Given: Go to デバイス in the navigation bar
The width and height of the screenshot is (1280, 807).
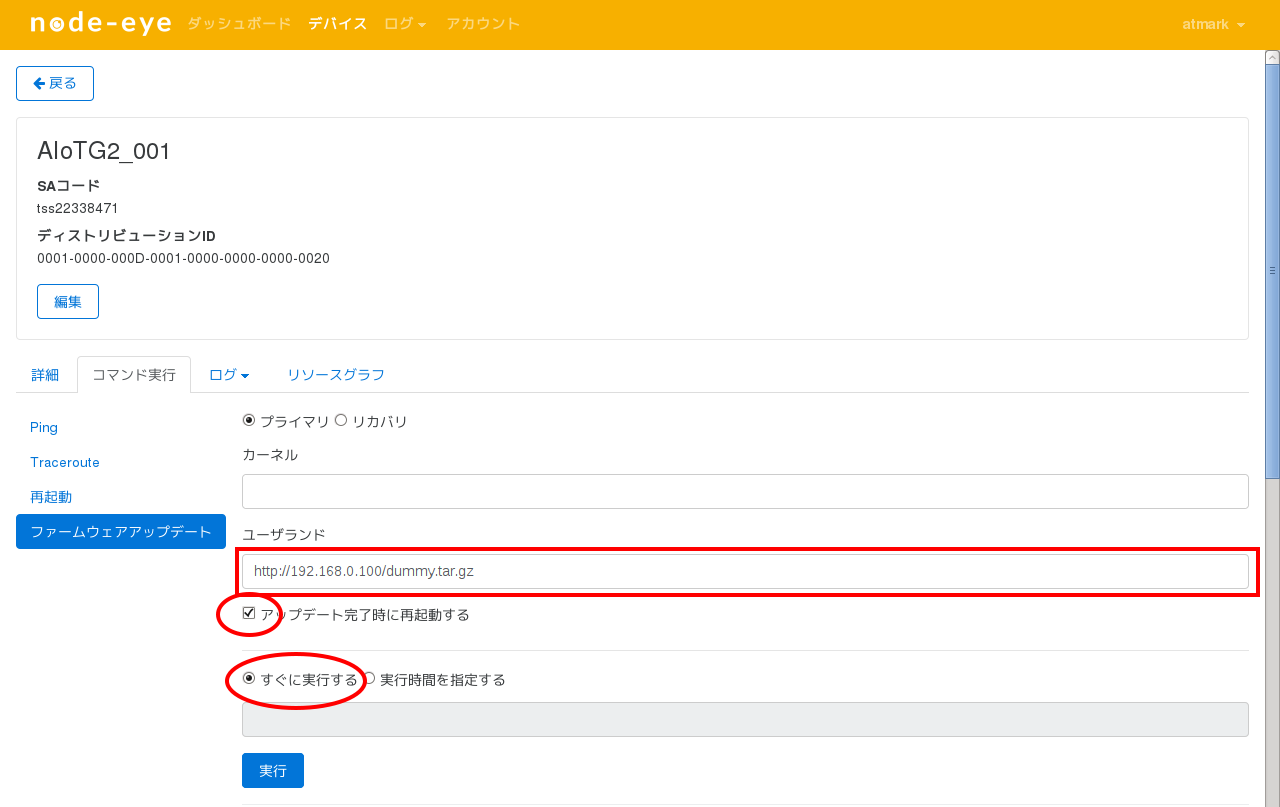Looking at the screenshot, I should tap(338, 24).
